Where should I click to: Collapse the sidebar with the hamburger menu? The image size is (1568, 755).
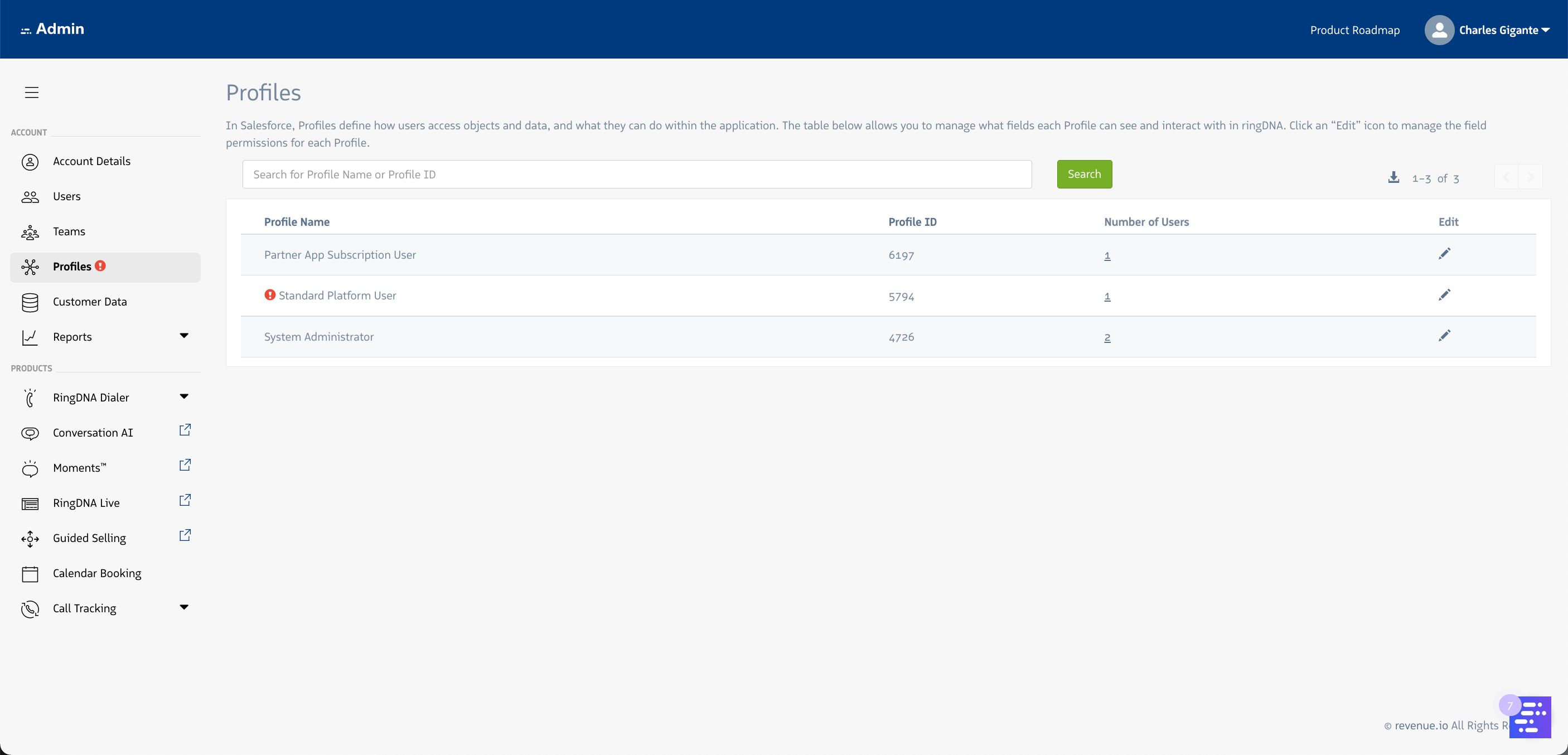(31, 92)
